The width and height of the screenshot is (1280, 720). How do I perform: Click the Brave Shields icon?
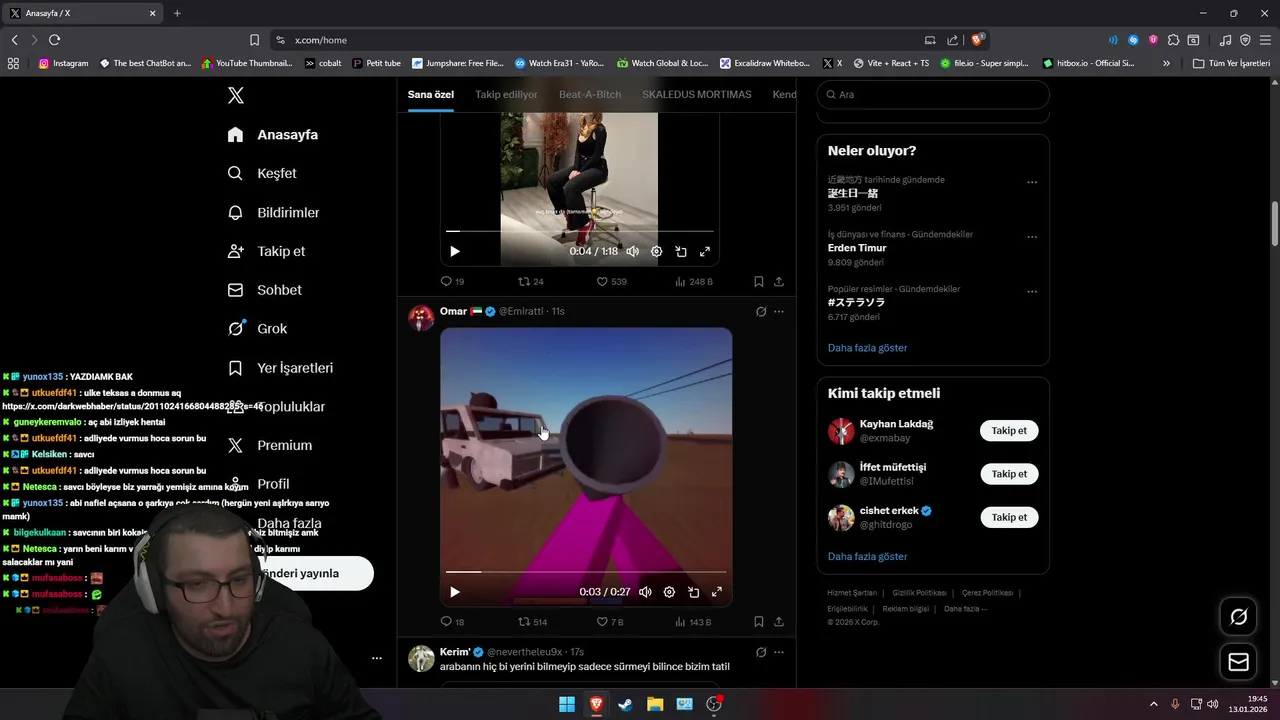click(x=978, y=40)
